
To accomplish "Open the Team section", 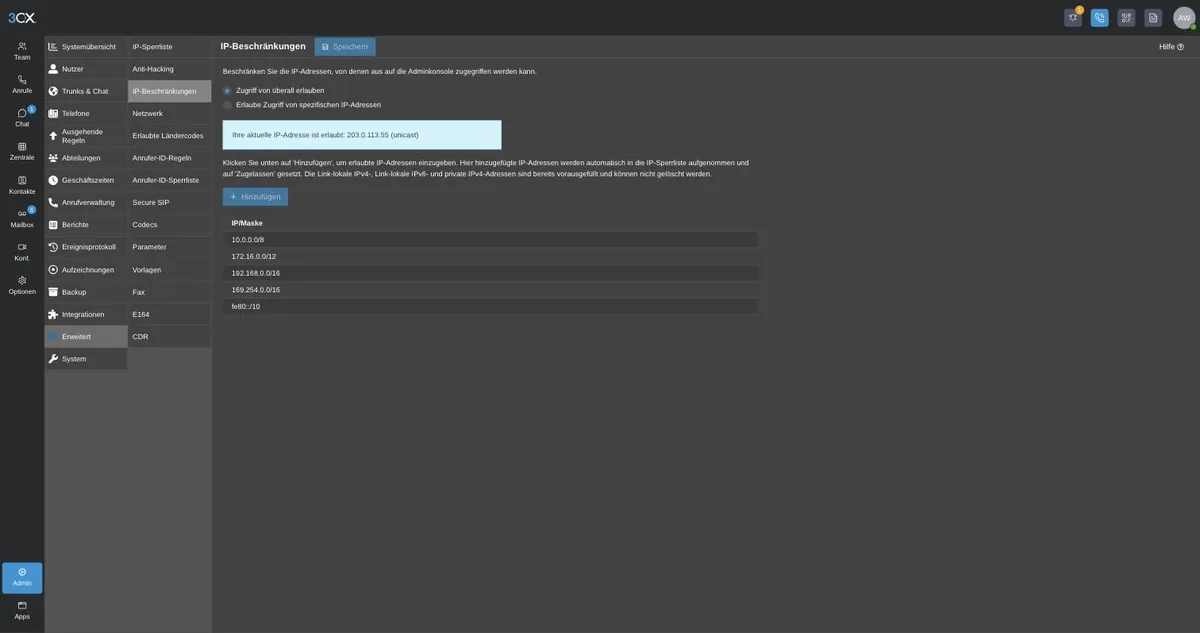I will click(22, 51).
